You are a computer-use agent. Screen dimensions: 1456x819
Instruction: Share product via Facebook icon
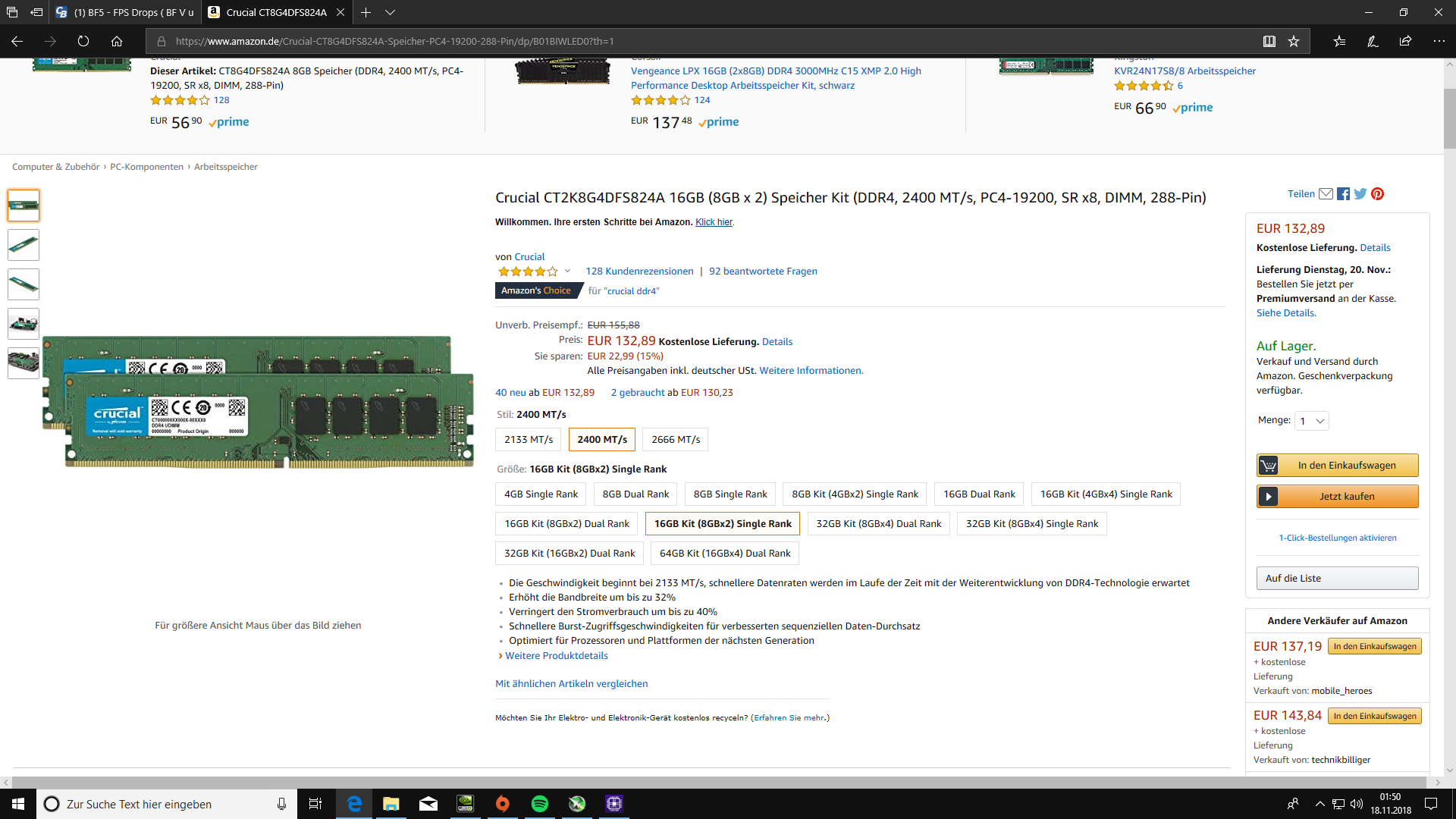[1343, 194]
